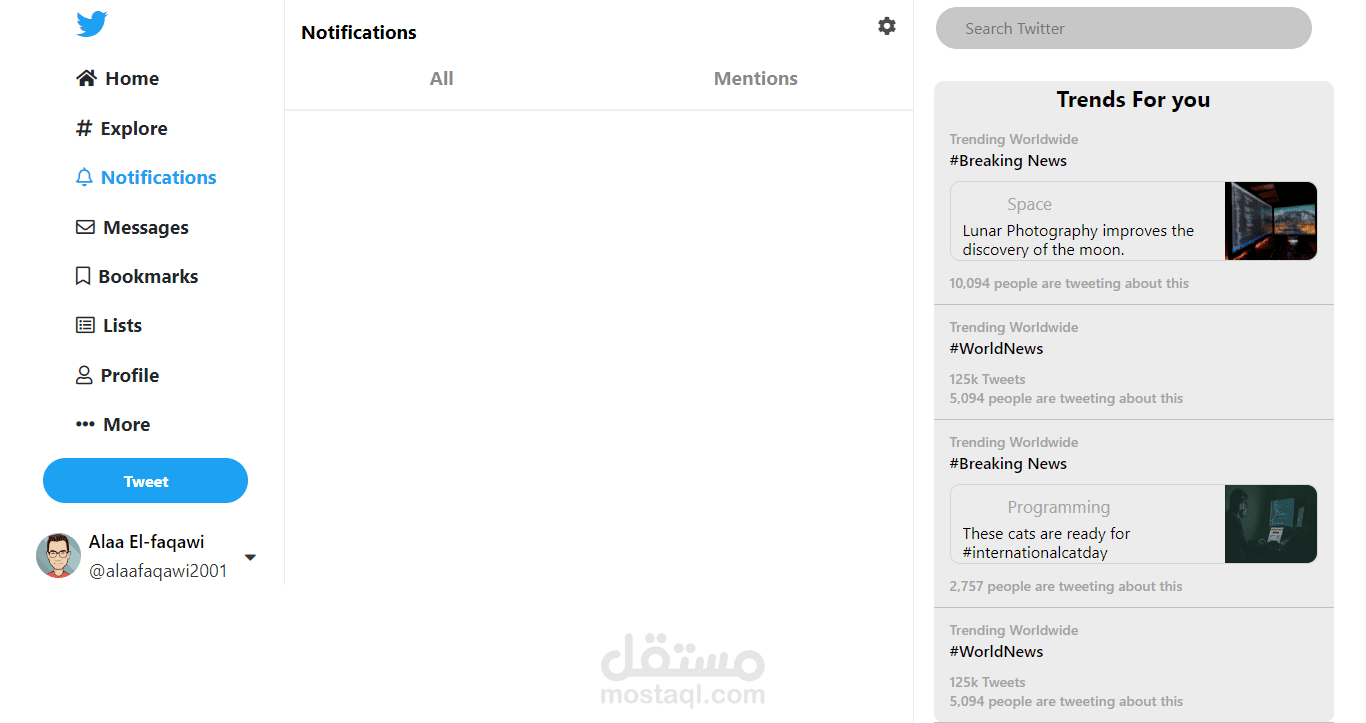
Task: Switch to the All notifications tab
Action: tap(441, 79)
